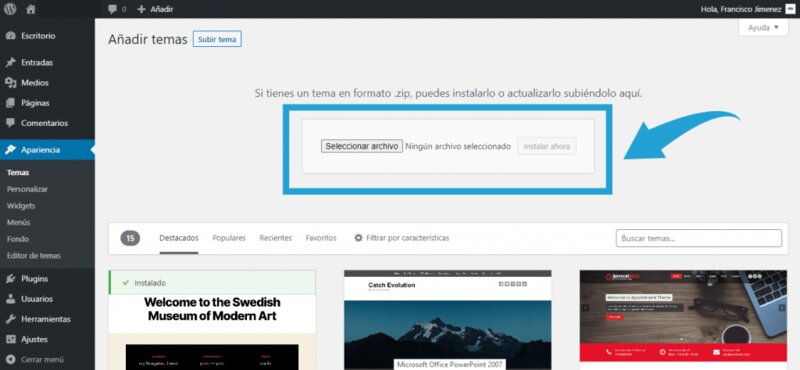This screenshot has height=370, width=800.
Task: Click the Medios media icon
Action: [10, 83]
